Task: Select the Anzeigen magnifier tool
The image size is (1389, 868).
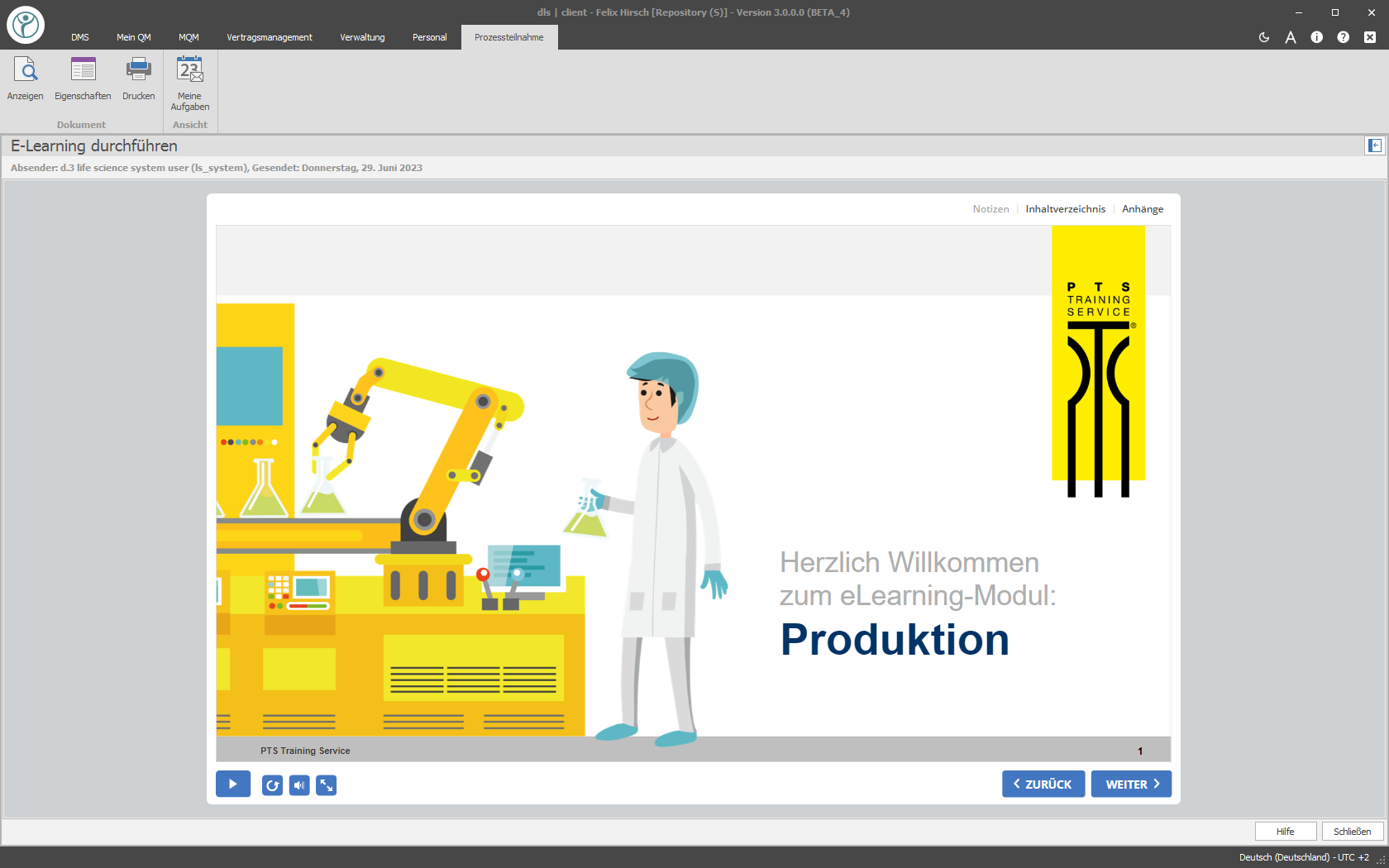Action: coord(26,79)
